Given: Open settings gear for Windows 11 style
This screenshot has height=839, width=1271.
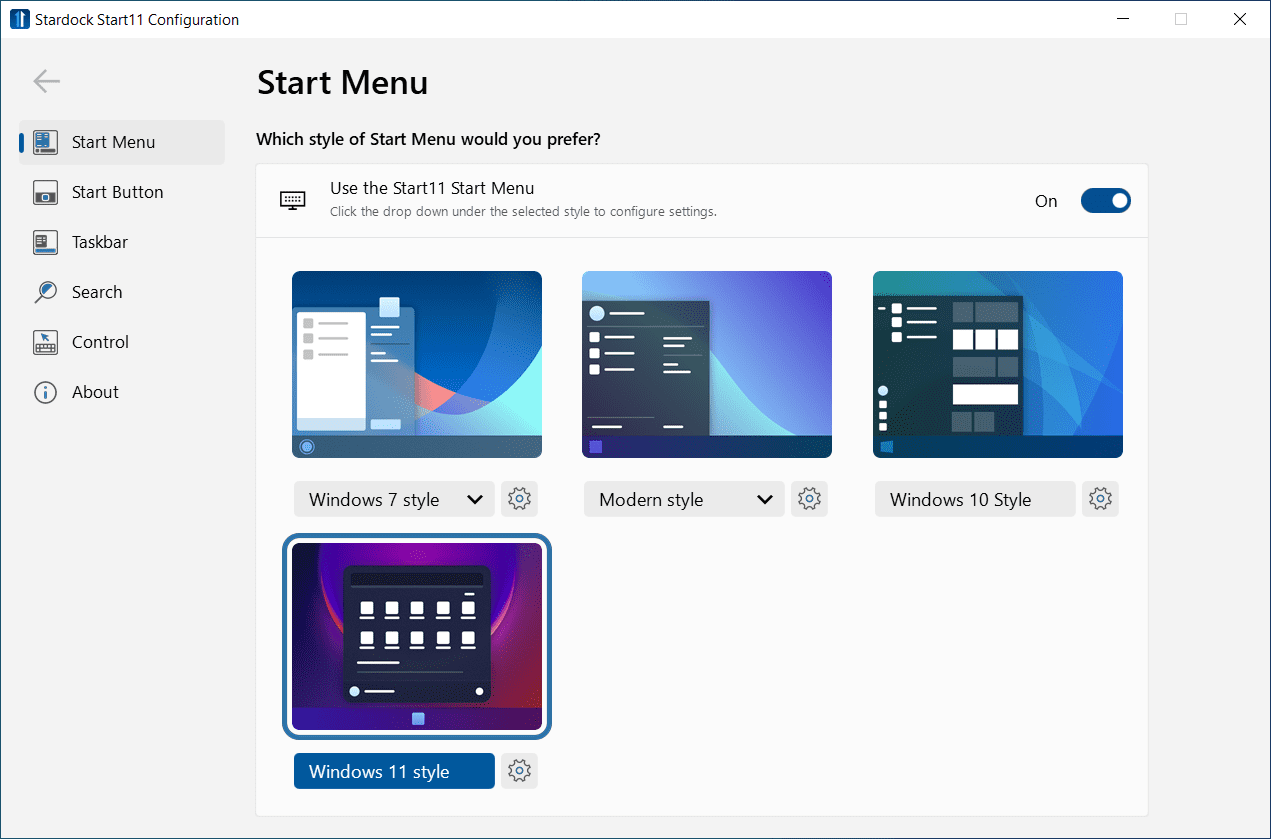Looking at the screenshot, I should tap(519, 771).
